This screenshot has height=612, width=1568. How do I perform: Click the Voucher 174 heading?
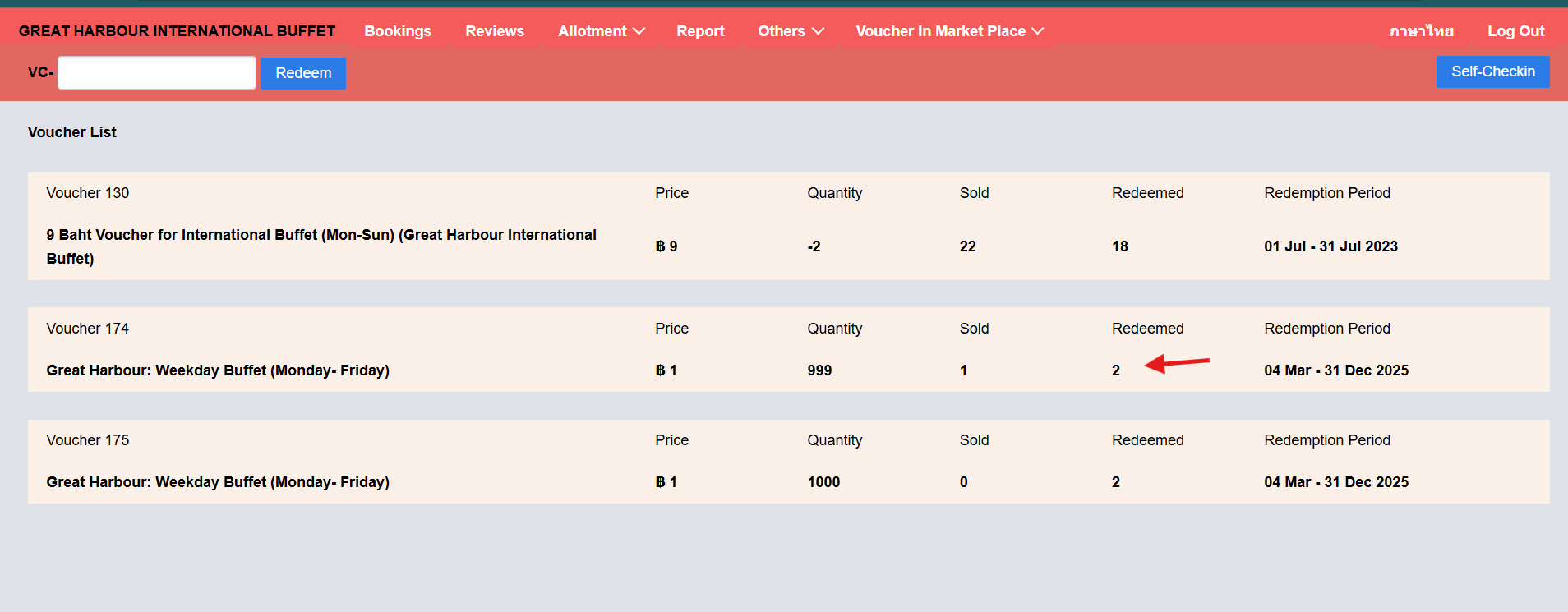click(x=88, y=329)
